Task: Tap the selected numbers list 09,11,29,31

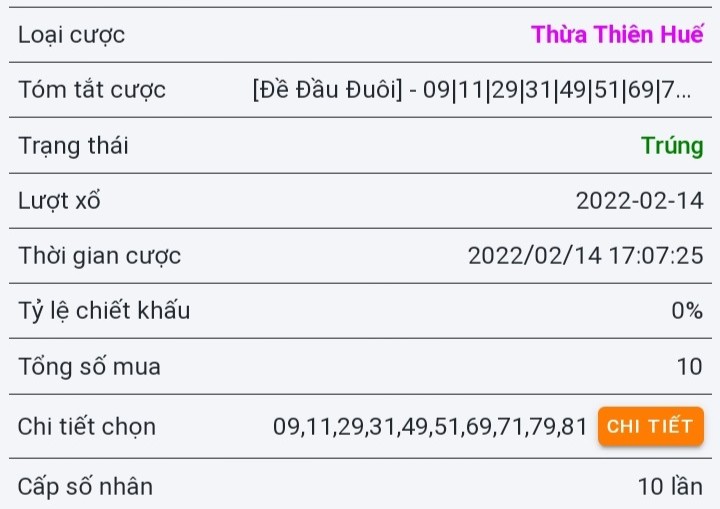Action: (x=430, y=427)
